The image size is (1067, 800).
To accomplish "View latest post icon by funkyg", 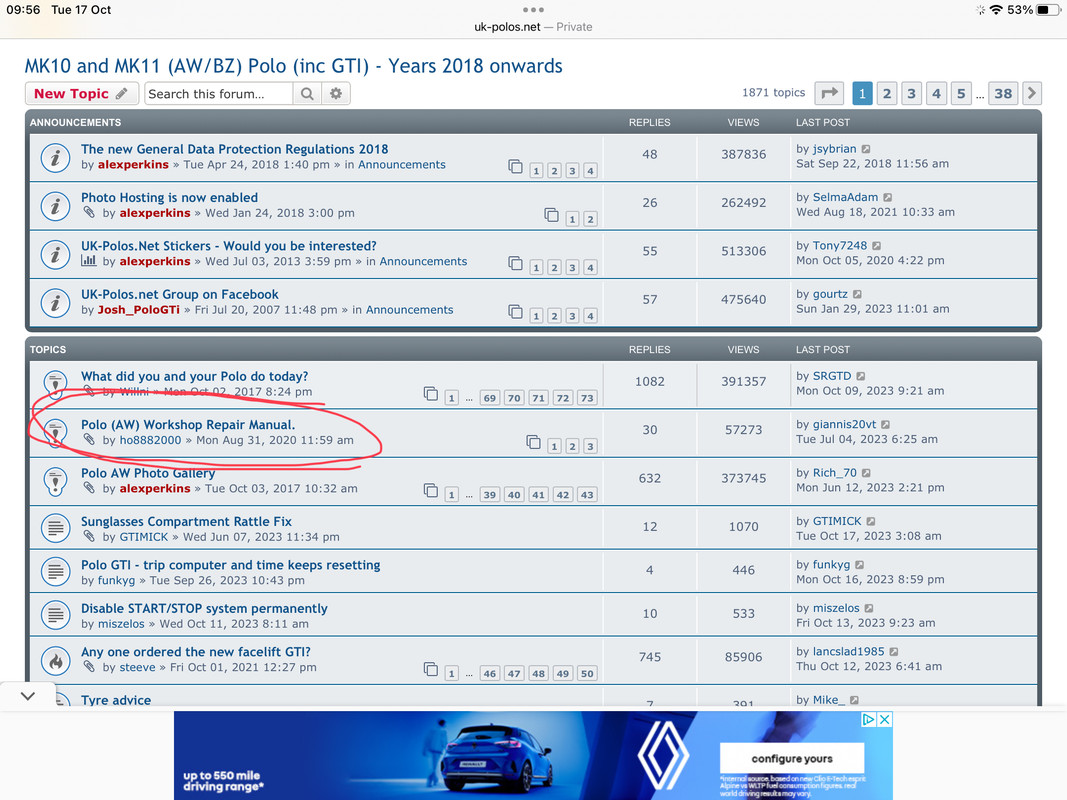I will click(x=859, y=565).
